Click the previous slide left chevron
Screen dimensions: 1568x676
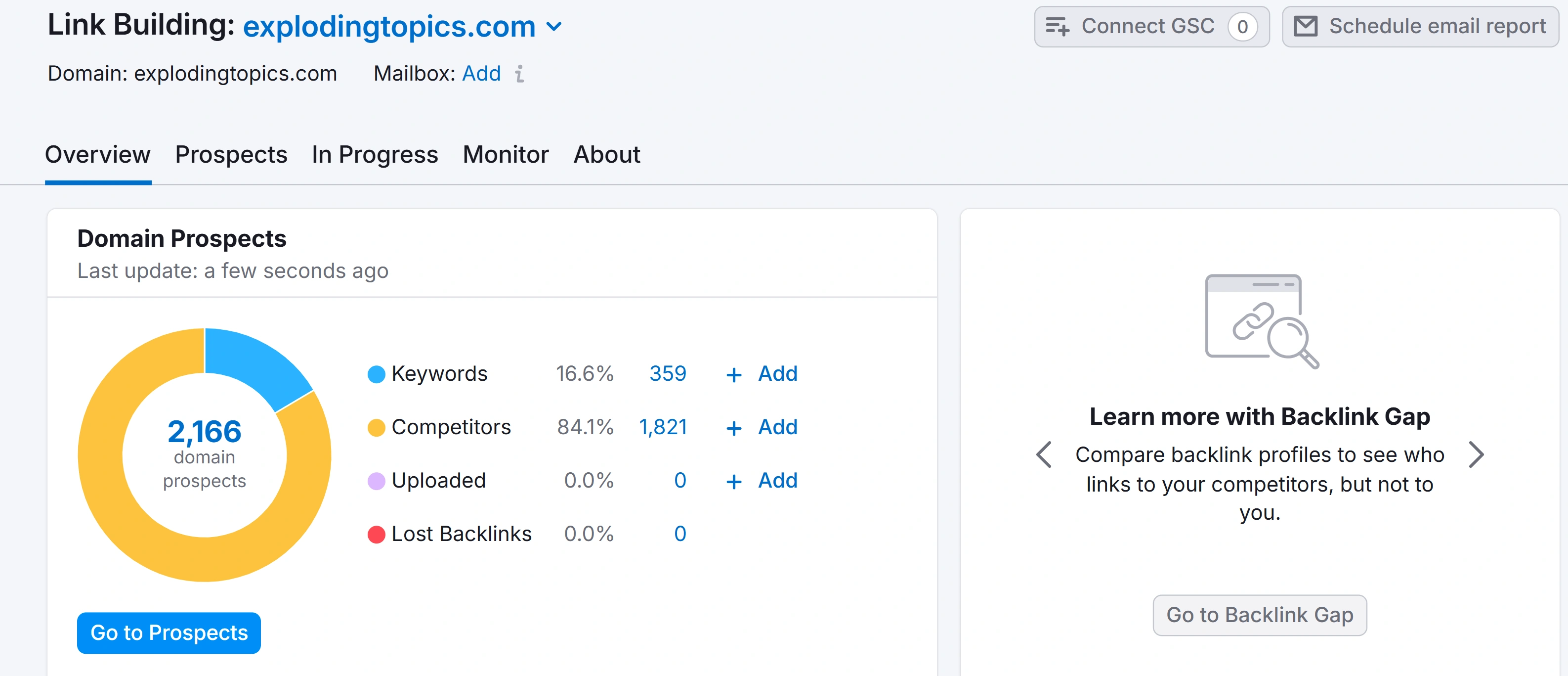1044,454
